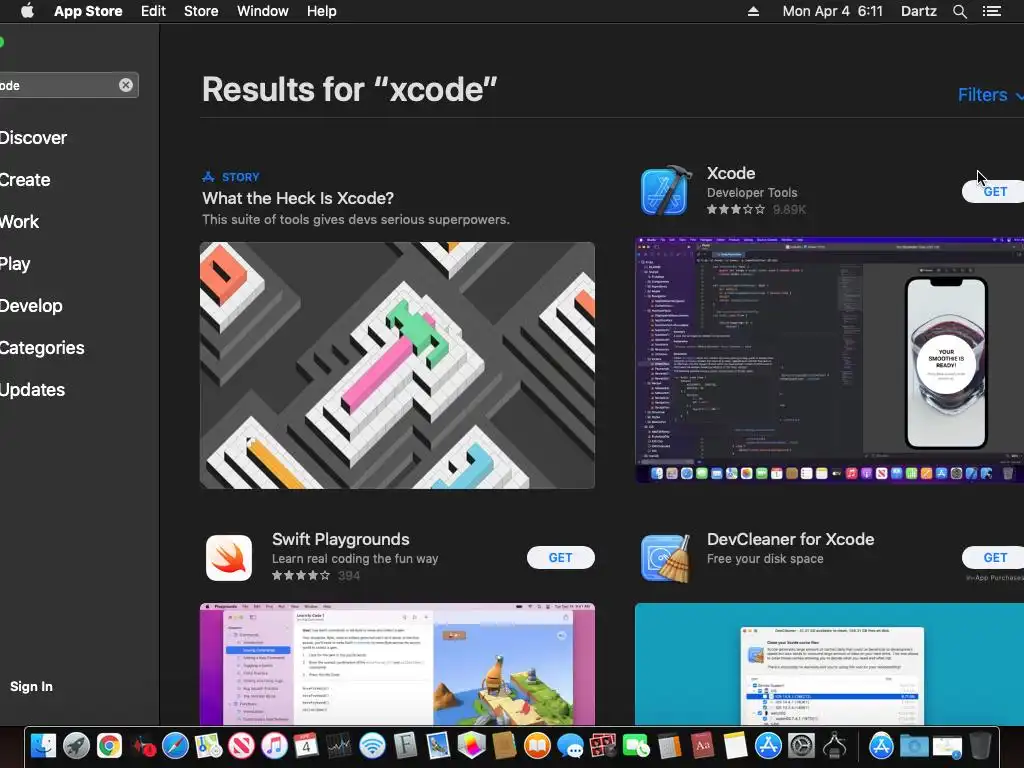The width and height of the screenshot is (1024, 768).
Task: Get Swift Playgrounds
Action: tap(560, 558)
